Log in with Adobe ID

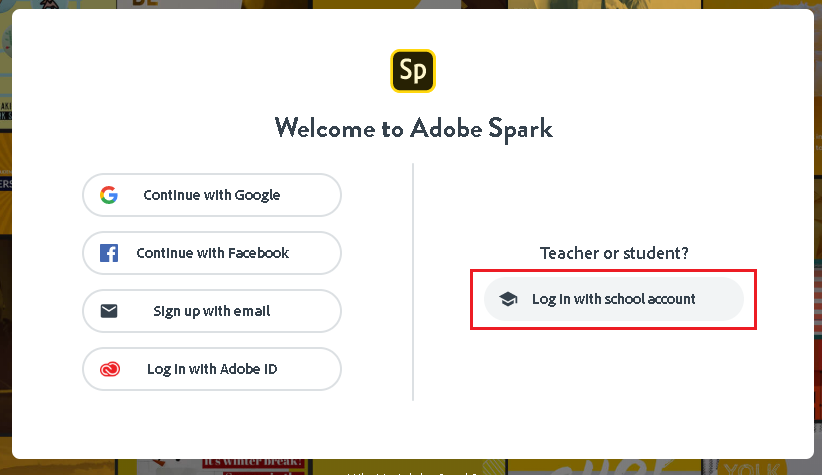[212, 369]
